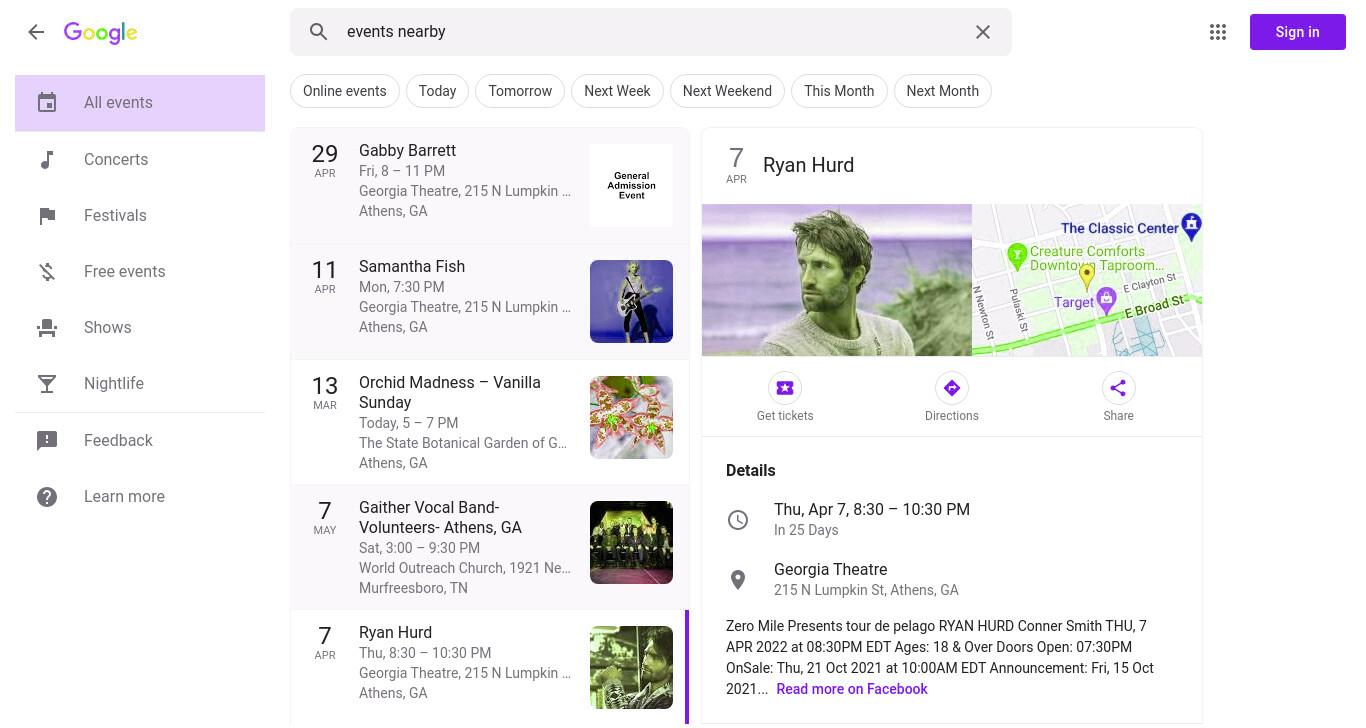
Task: Click the music note Concerts icon
Action: [x=47, y=159]
